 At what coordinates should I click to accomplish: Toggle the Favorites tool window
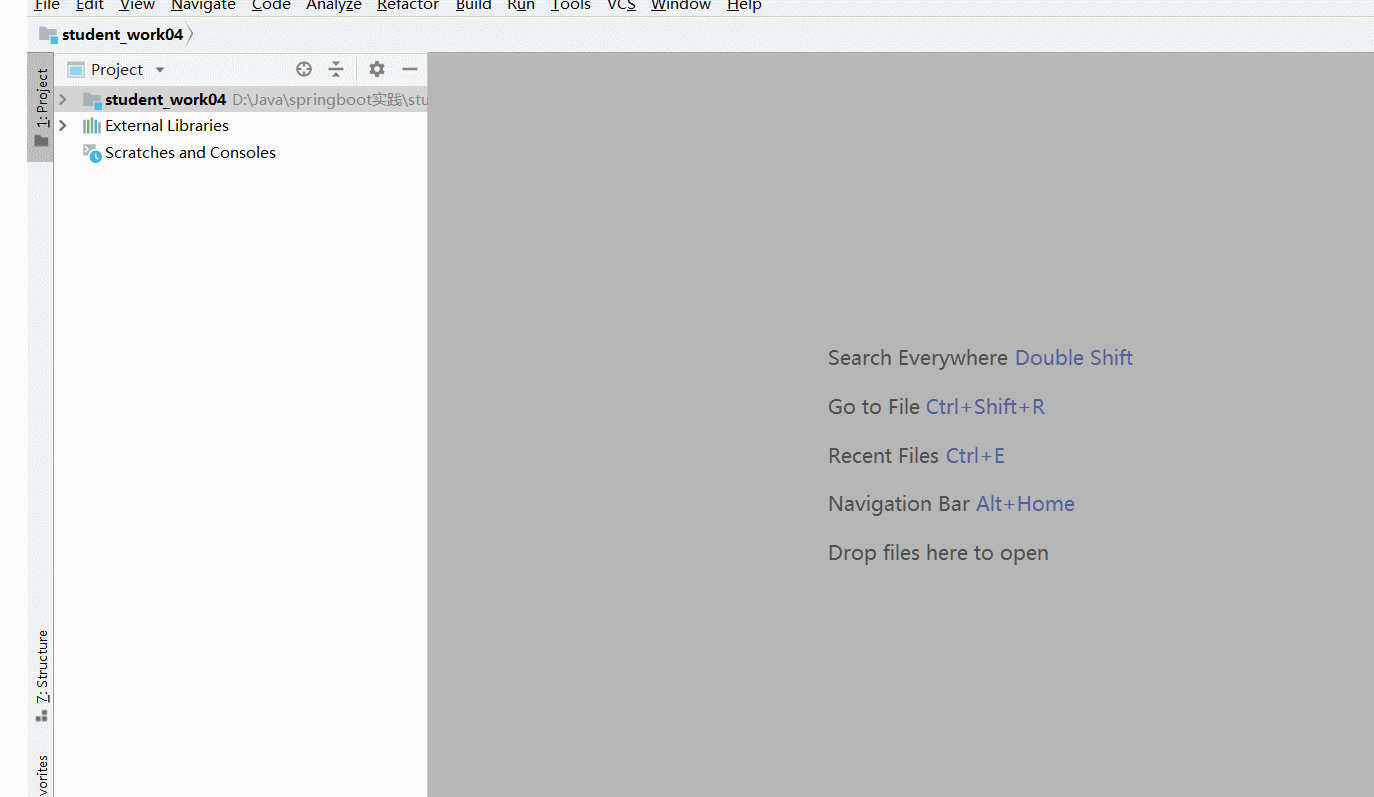(41, 775)
